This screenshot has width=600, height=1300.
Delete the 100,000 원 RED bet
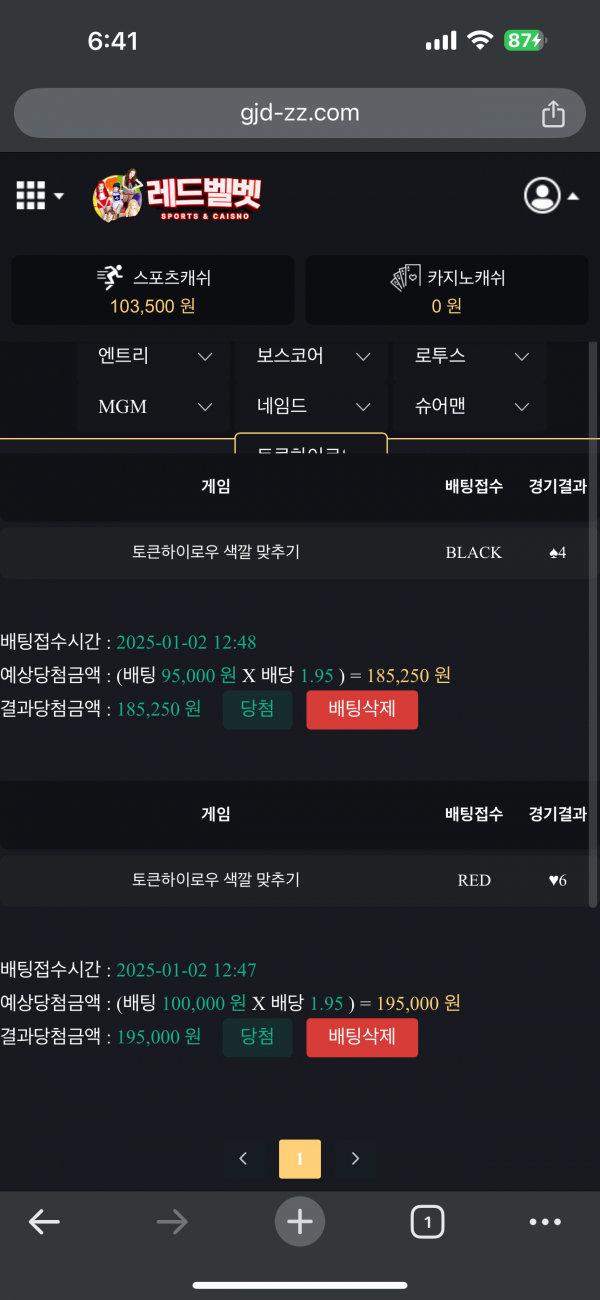tap(361, 1037)
